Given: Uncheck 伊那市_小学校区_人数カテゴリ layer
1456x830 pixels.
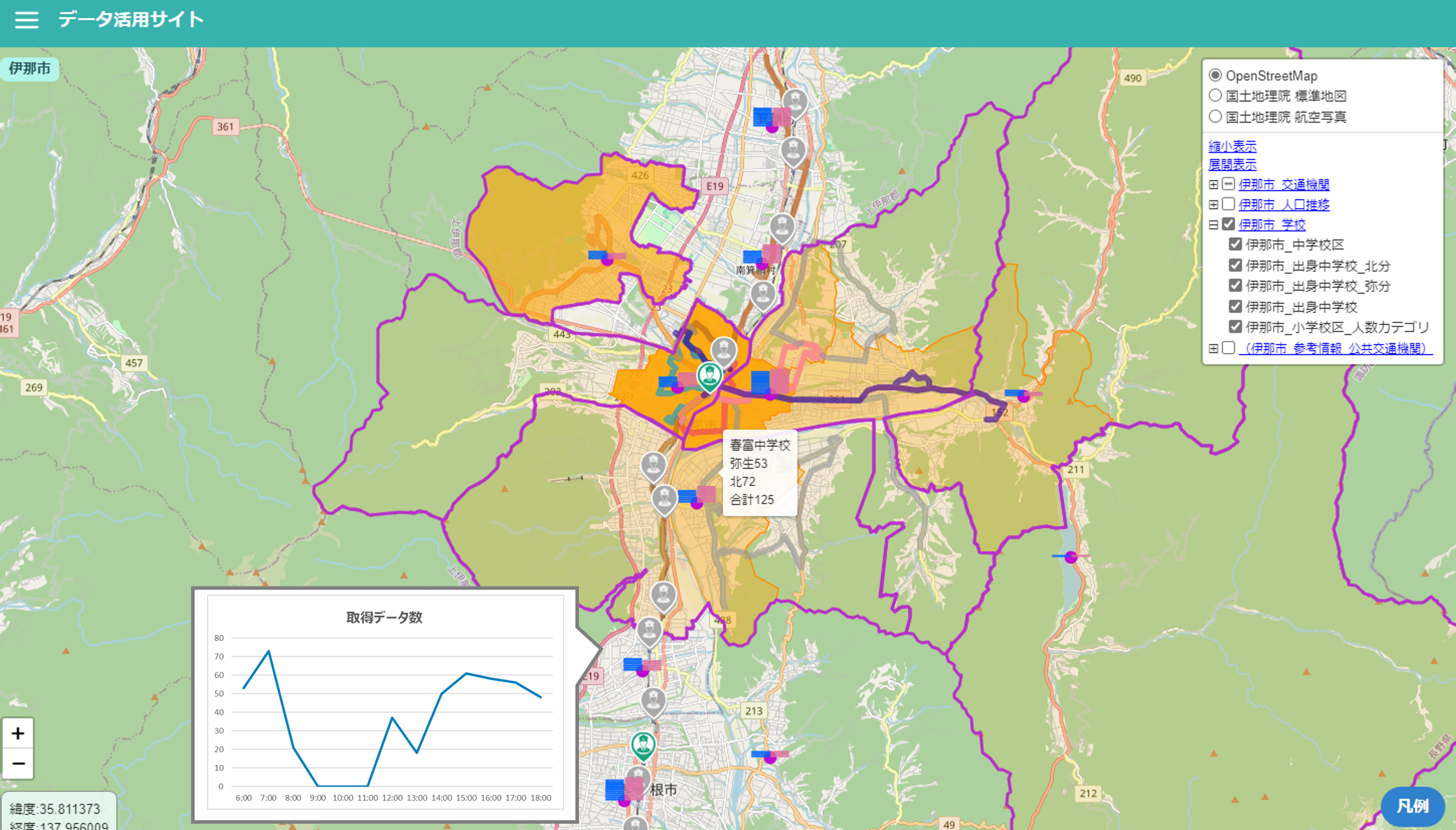Looking at the screenshot, I should 1235,327.
